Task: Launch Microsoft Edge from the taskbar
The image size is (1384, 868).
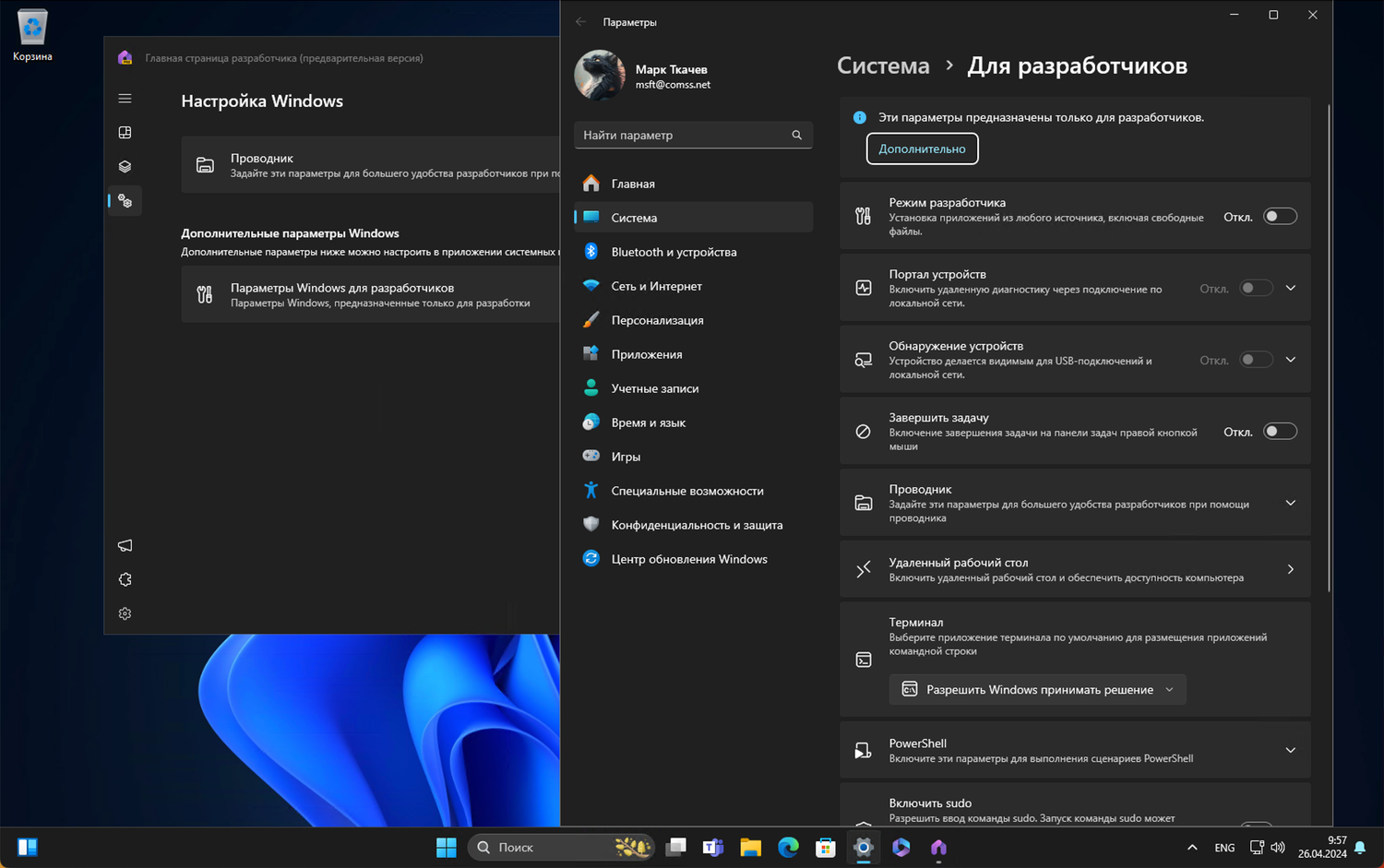Action: pos(789,847)
